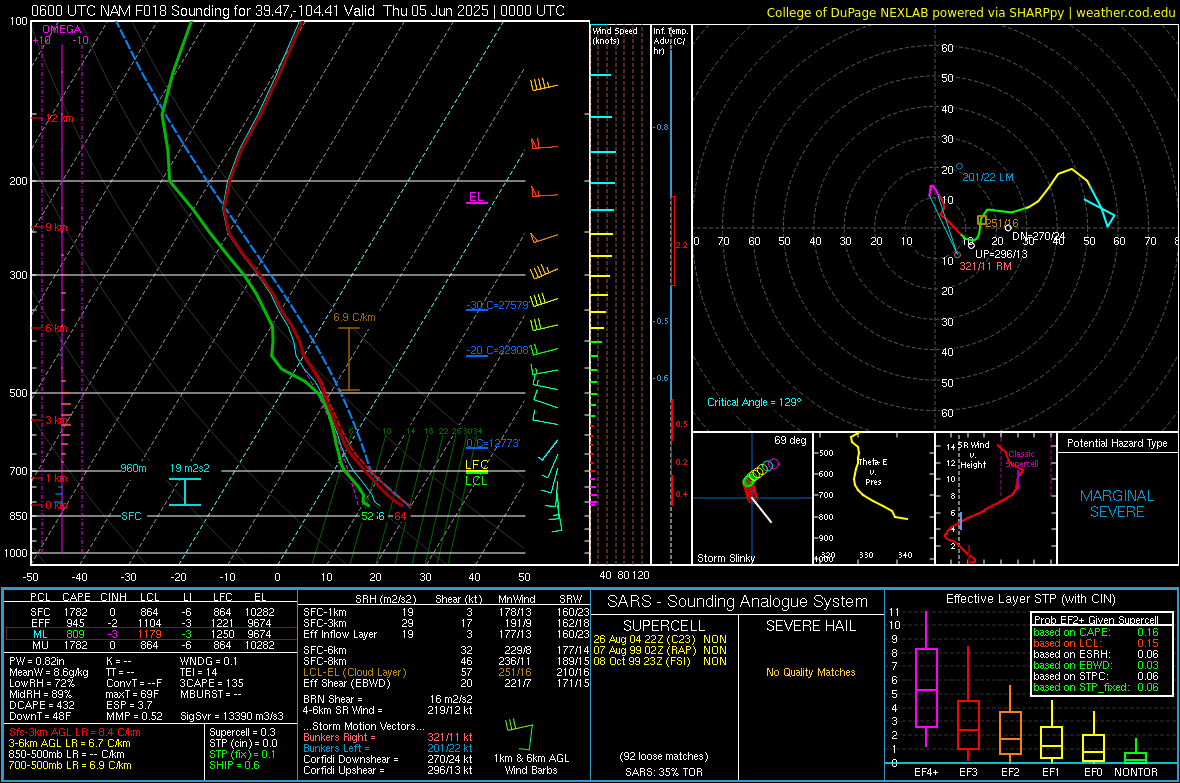Click the DCAPE = 432 value
The image size is (1180, 783).
pyautogui.click(x=41, y=705)
